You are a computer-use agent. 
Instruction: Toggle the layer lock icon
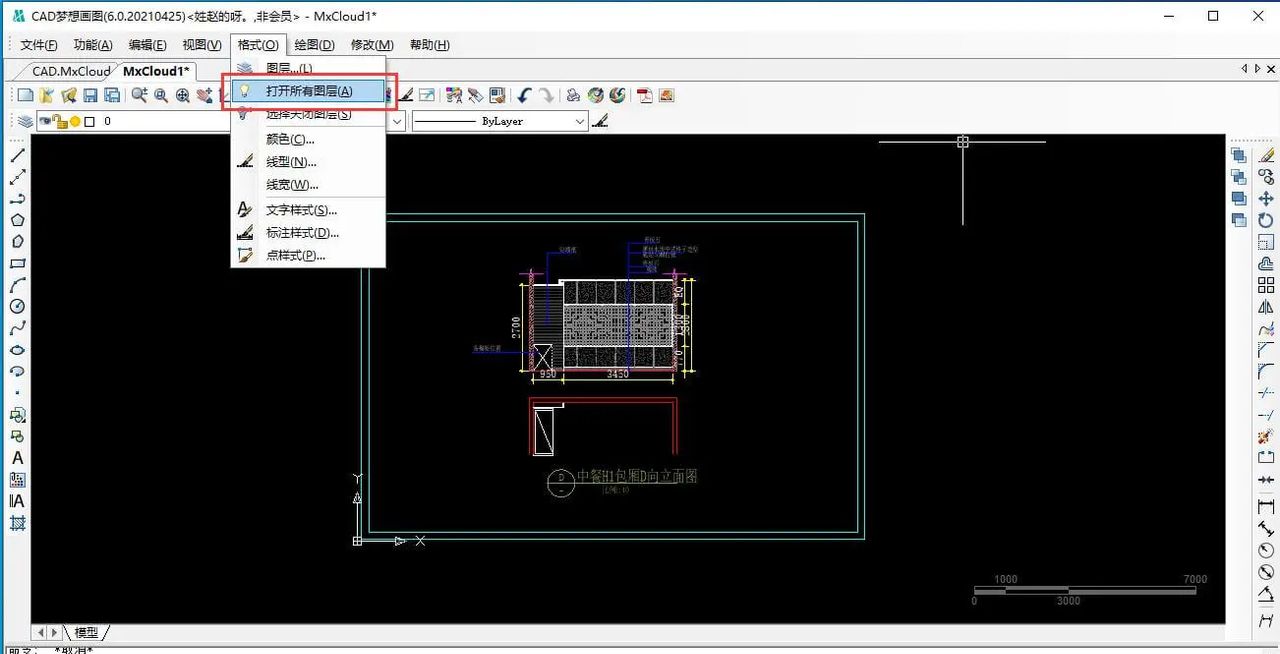[60, 121]
